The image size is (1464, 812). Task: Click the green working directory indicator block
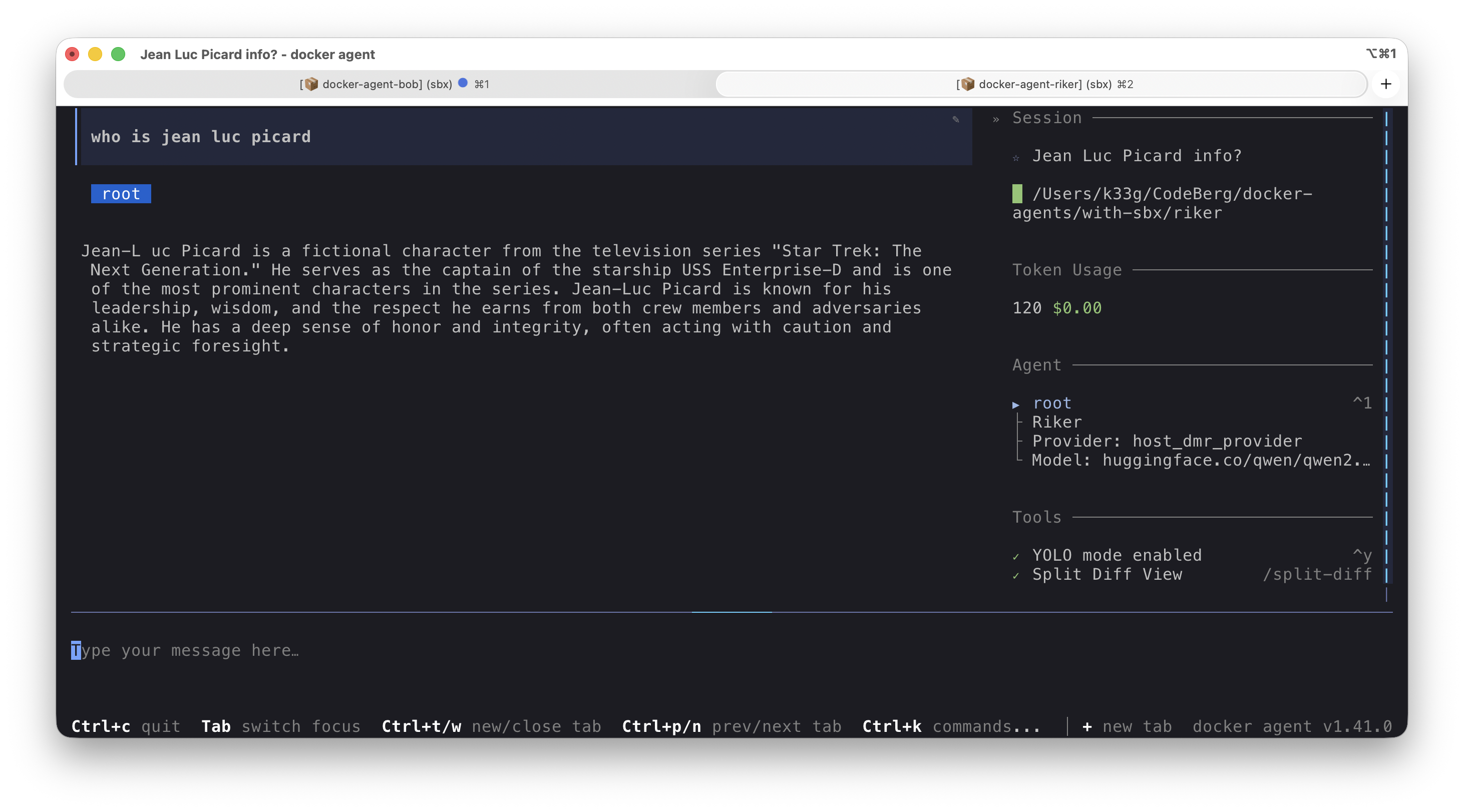click(1017, 194)
